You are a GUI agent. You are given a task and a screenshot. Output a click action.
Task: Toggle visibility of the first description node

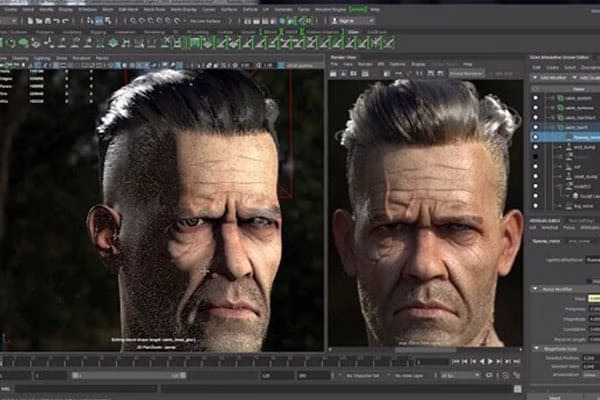pyautogui.click(x=535, y=98)
